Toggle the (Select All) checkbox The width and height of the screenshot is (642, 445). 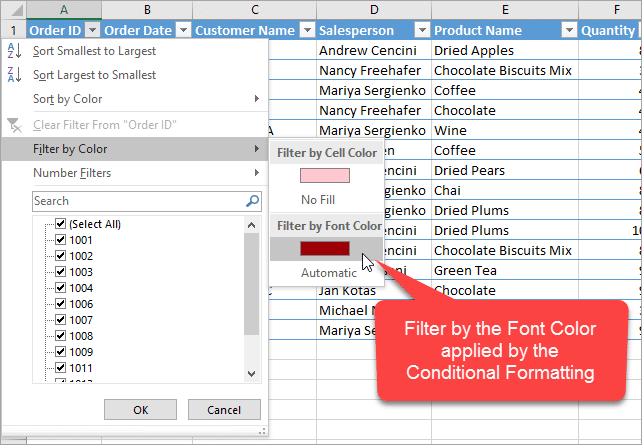[x=61, y=224]
